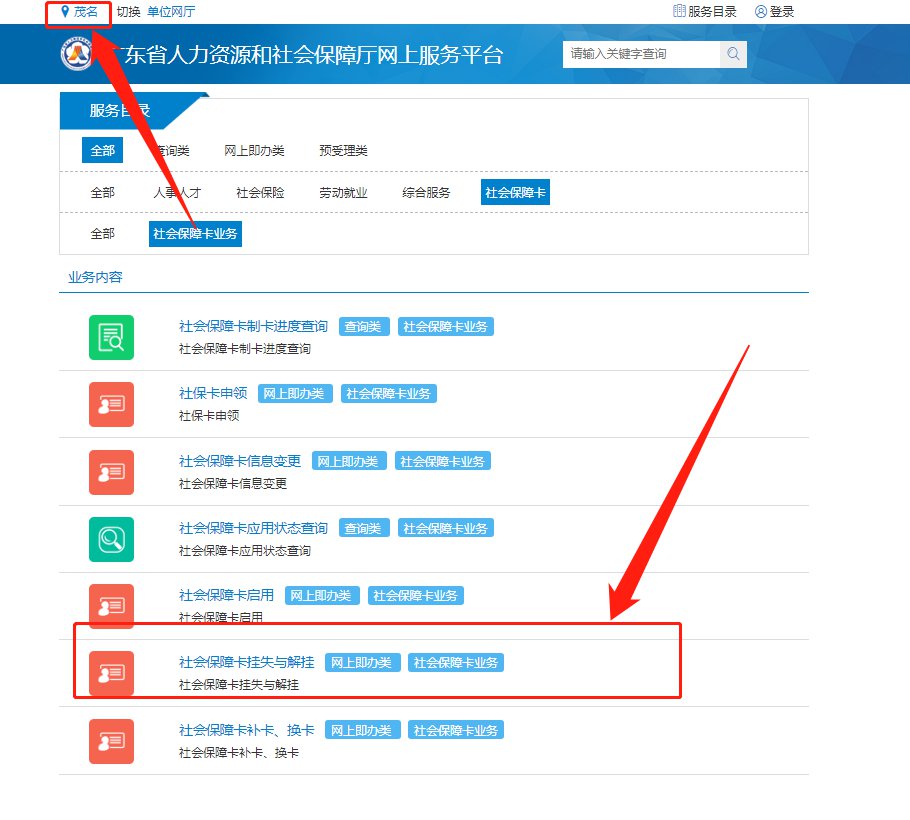Image resolution: width=910 pixels, height=820 pixels.
Task: Click the search magnifier button
Action: click(x=733, y=54)
